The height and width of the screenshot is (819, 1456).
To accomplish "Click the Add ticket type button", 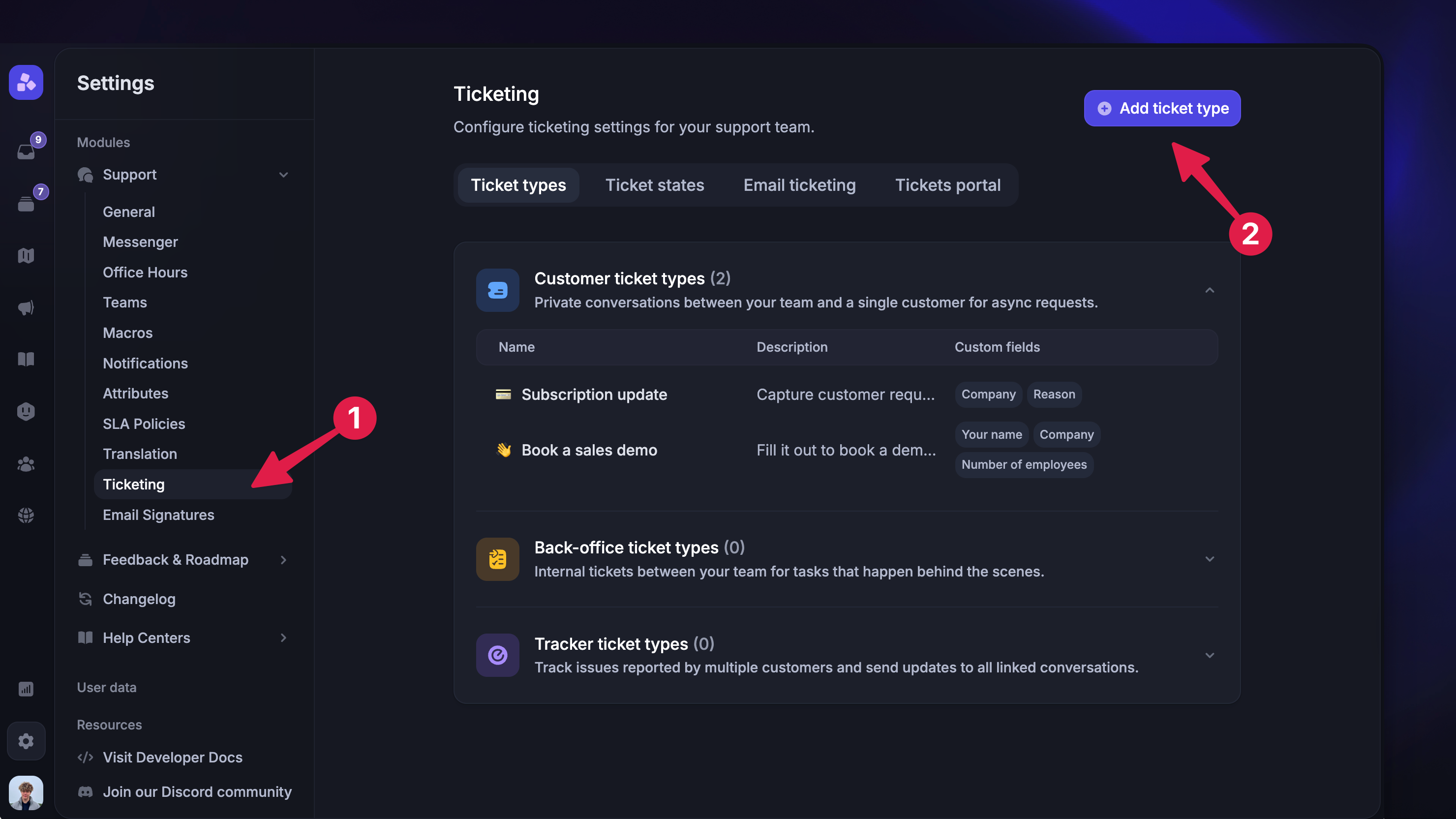I will [x=1161, y=108].
